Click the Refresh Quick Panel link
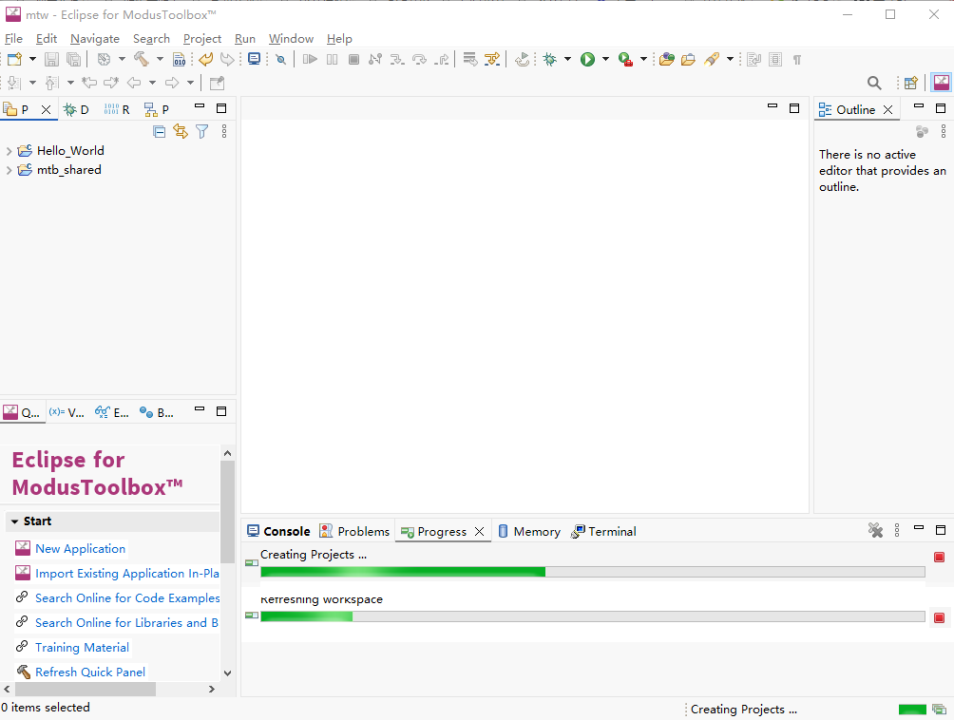Image resolution: width=954 pixels, height=720 pixels. click(x=90, y=672)
